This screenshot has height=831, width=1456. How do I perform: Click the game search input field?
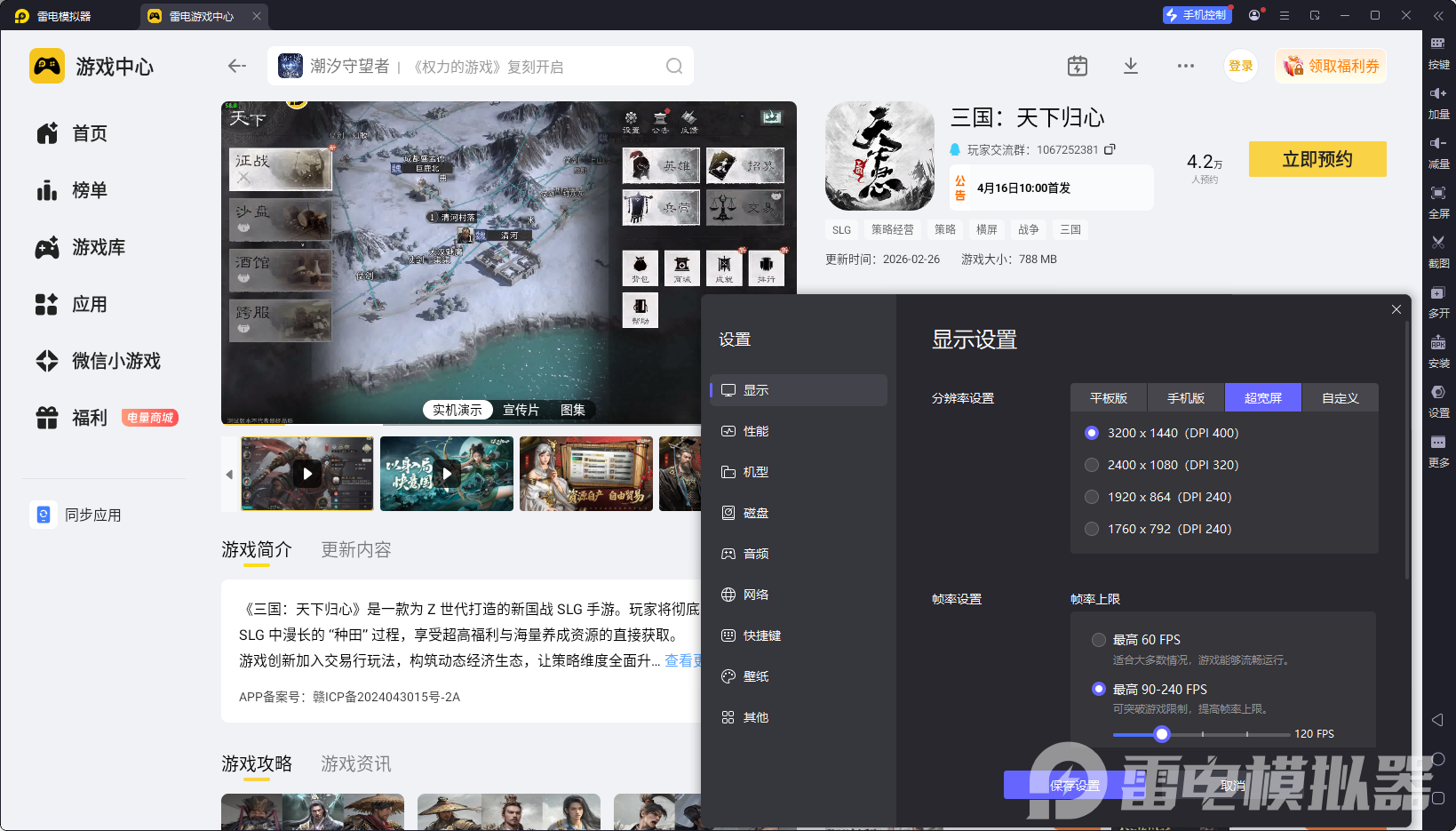pos(481,66)
